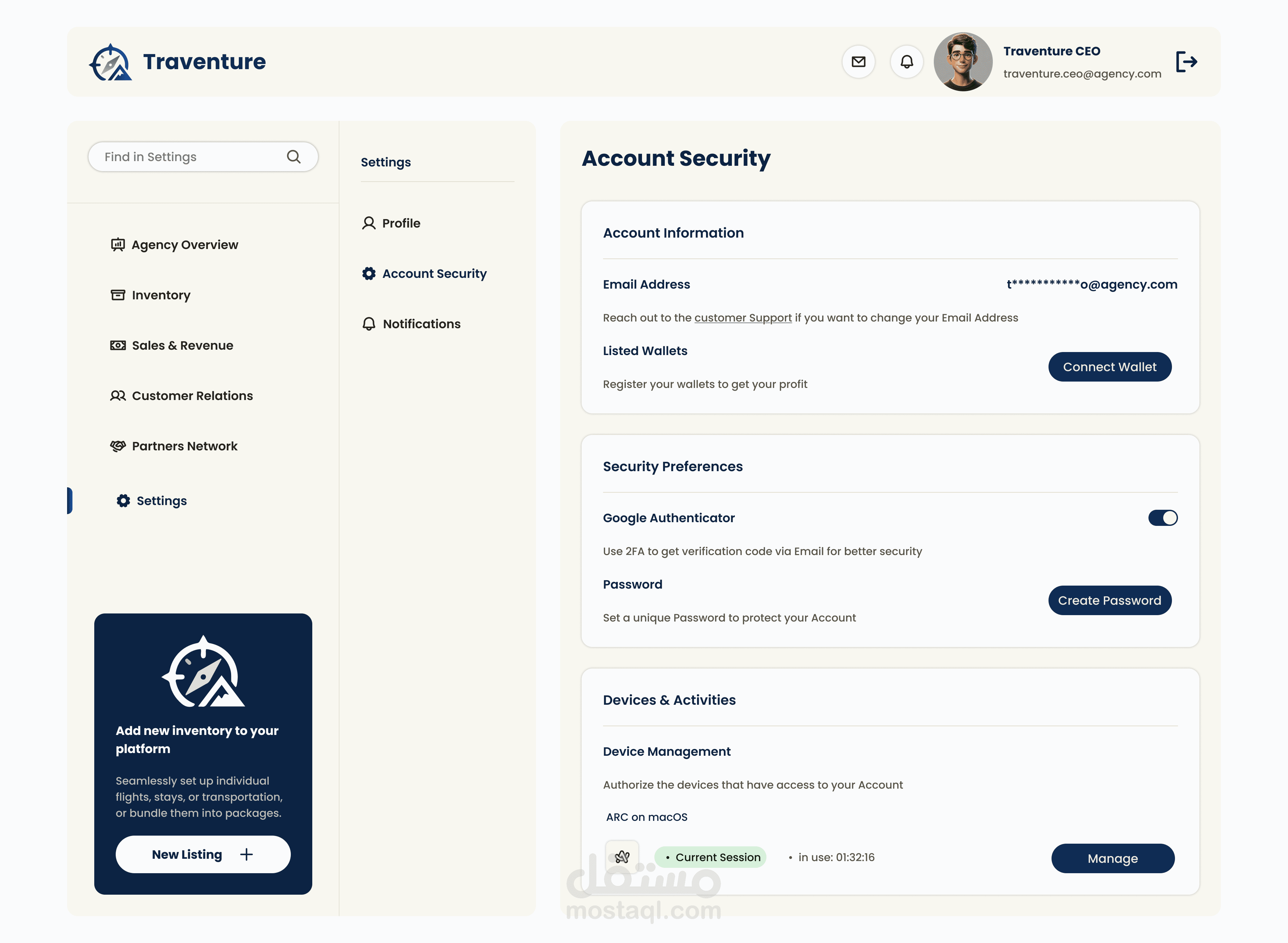Click the logout arrow icon
The image size is (1288, 943).
[1186, 62]
